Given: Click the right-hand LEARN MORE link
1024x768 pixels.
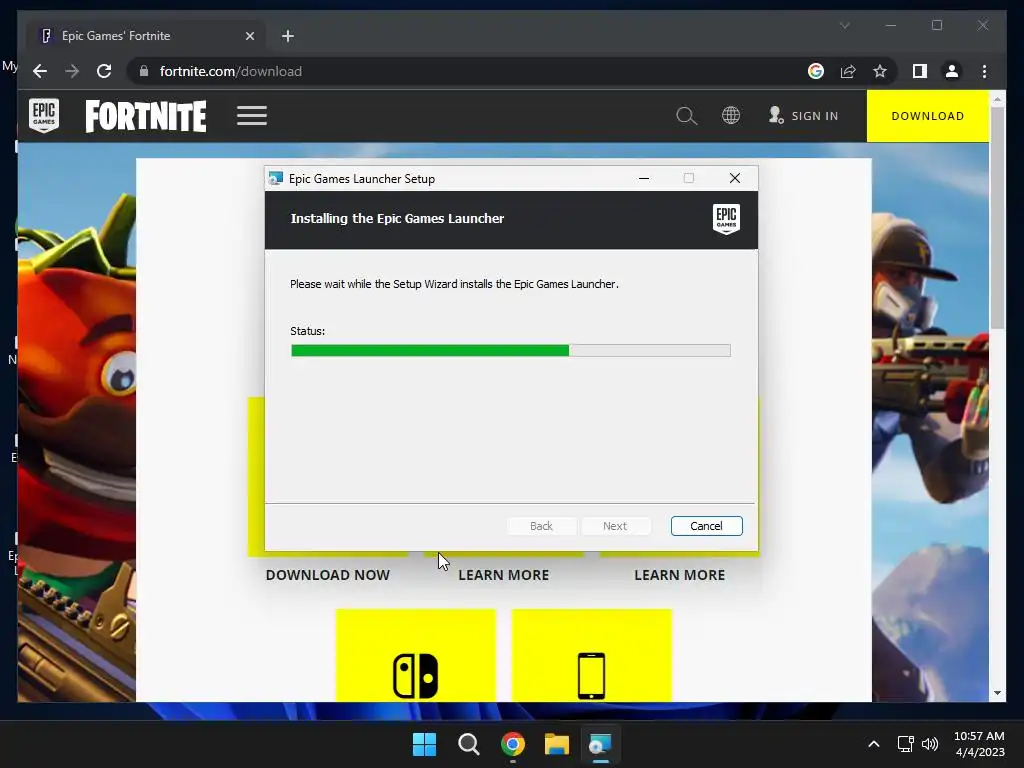Looking at the screenshot, I should point(680,575).
